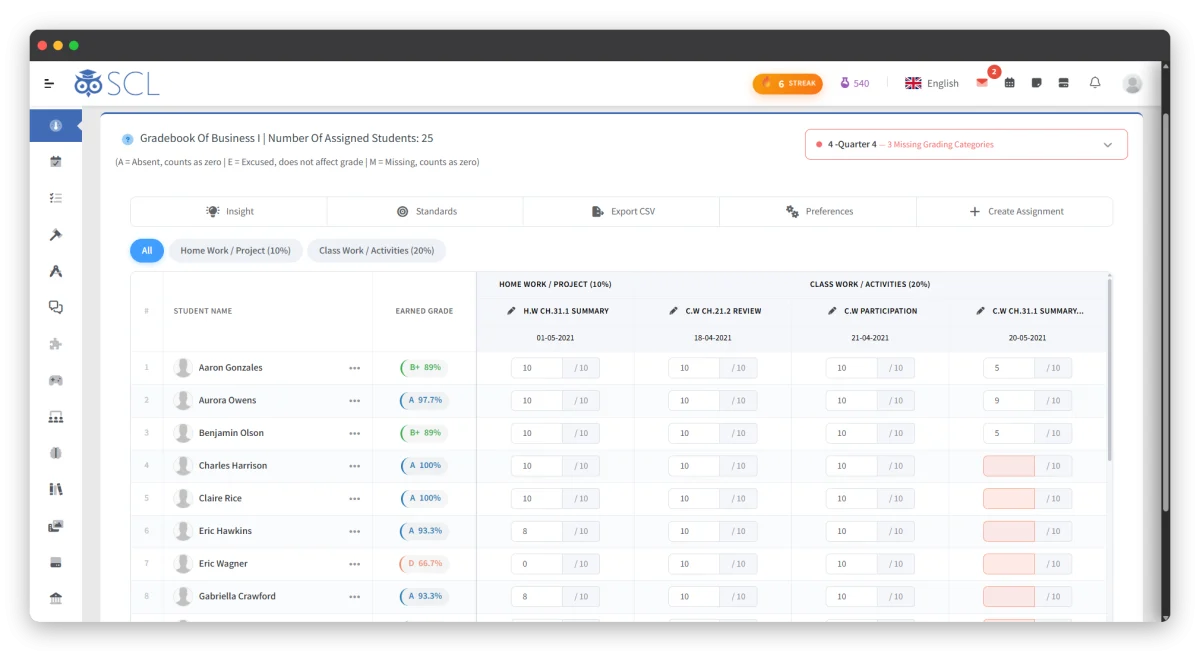The width and height of the screenshot is (1200, 651).
Task: Select the active info icon in sidebar
Action: pyautogui.click(x=56, y=126)
